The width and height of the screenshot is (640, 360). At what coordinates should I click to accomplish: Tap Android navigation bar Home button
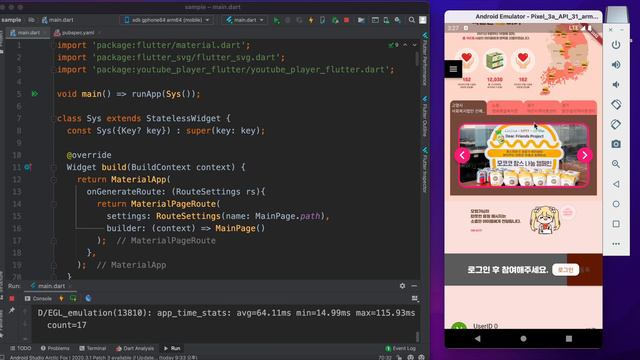(x=523, y=338)
